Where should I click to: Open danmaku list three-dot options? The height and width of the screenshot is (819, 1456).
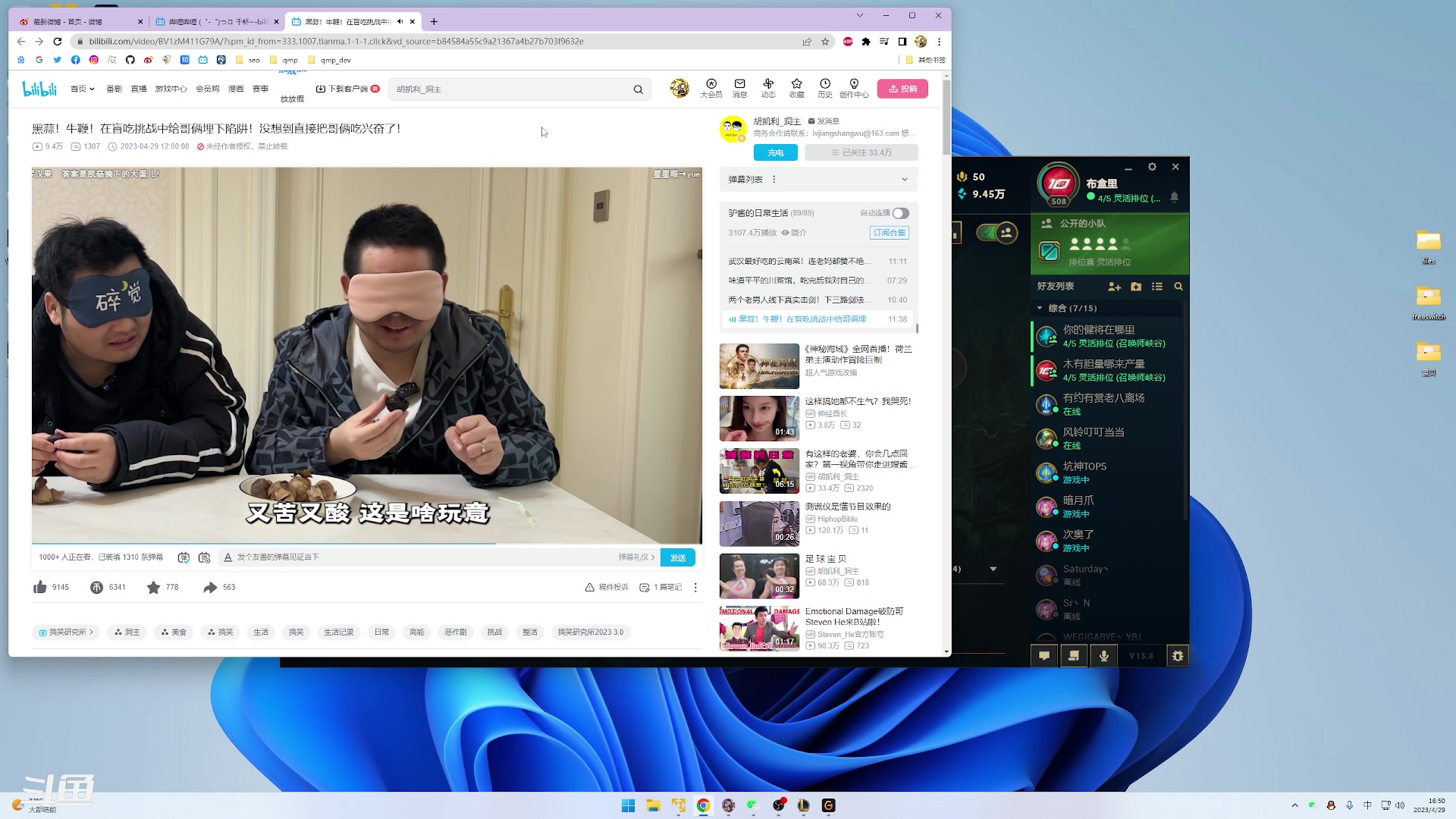coord(774,180)
